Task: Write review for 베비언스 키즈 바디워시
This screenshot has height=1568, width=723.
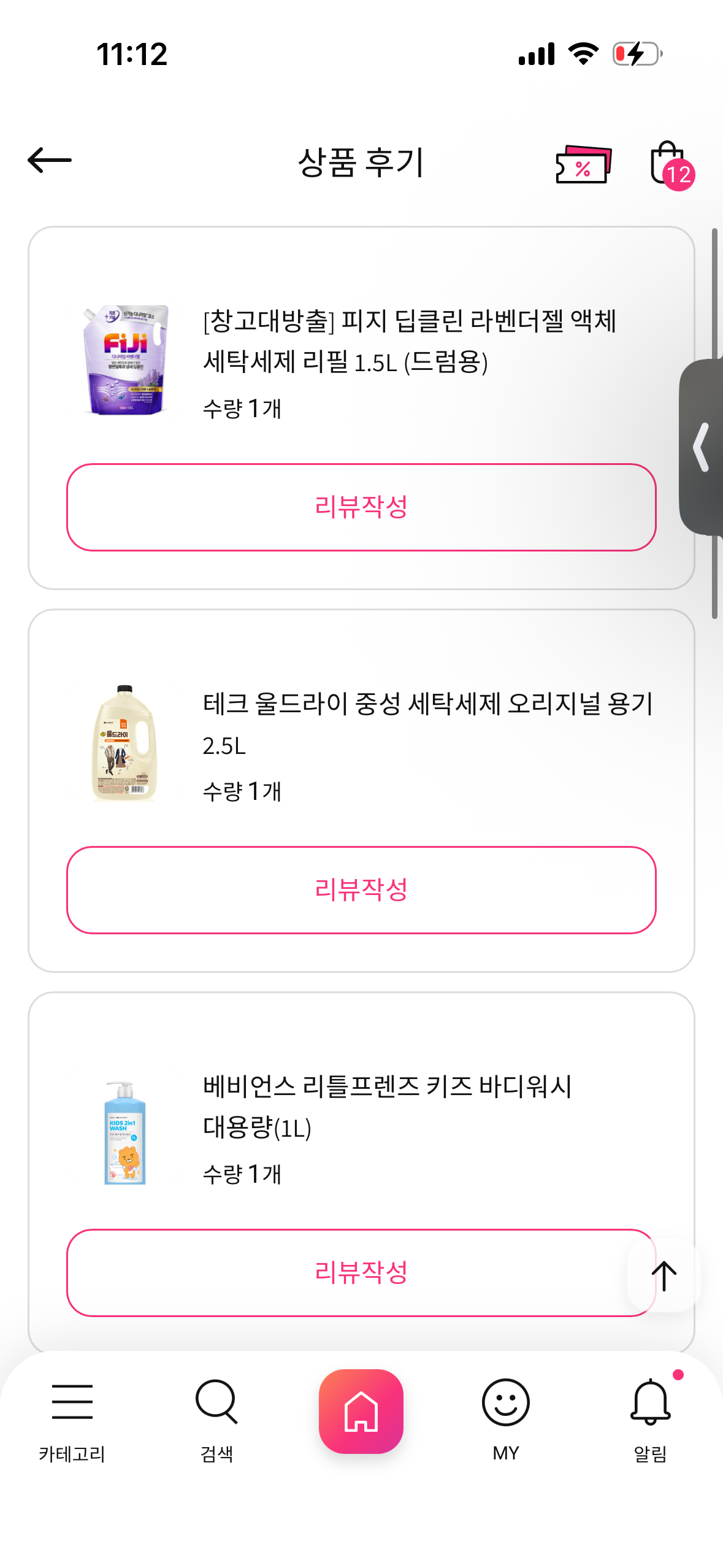Action: [343, 1273]
